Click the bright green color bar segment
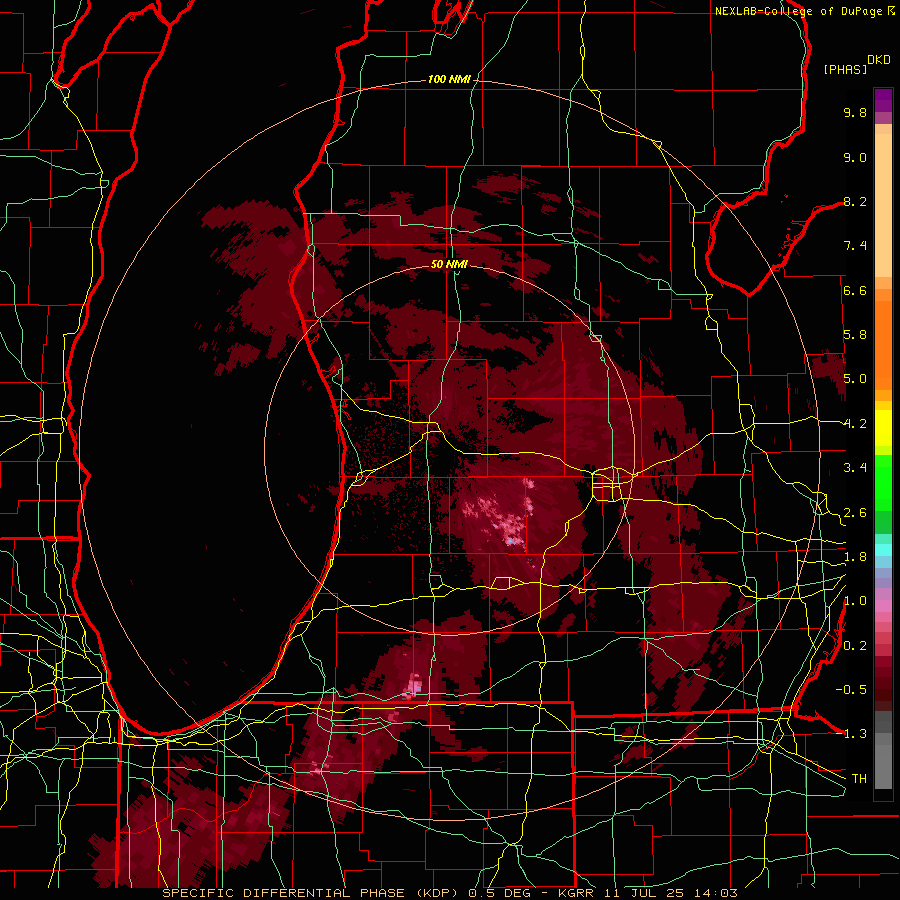The image size is (900, 900). coord(883,483)
